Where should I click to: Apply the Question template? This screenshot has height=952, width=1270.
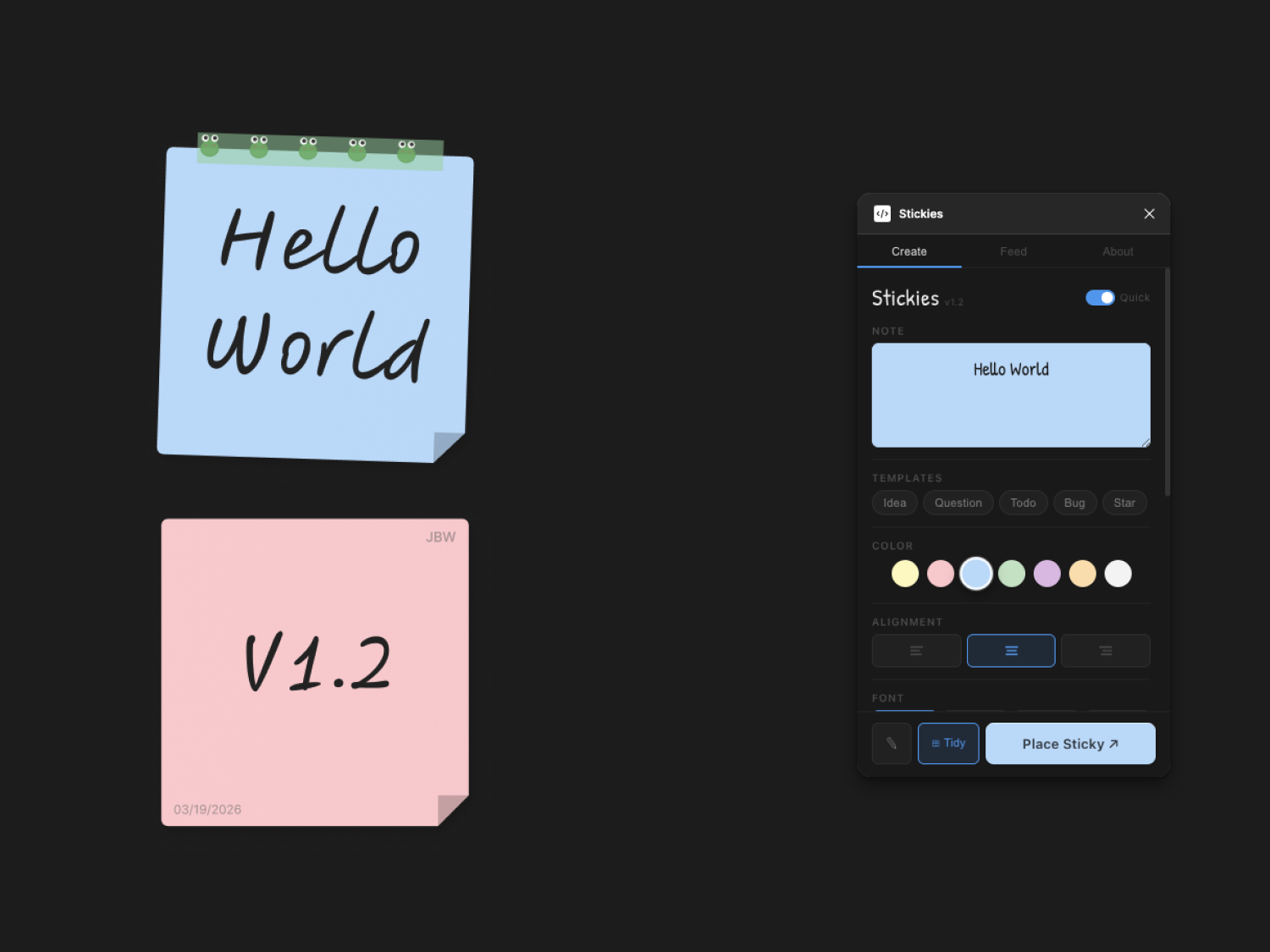click(x=958, y=503)
